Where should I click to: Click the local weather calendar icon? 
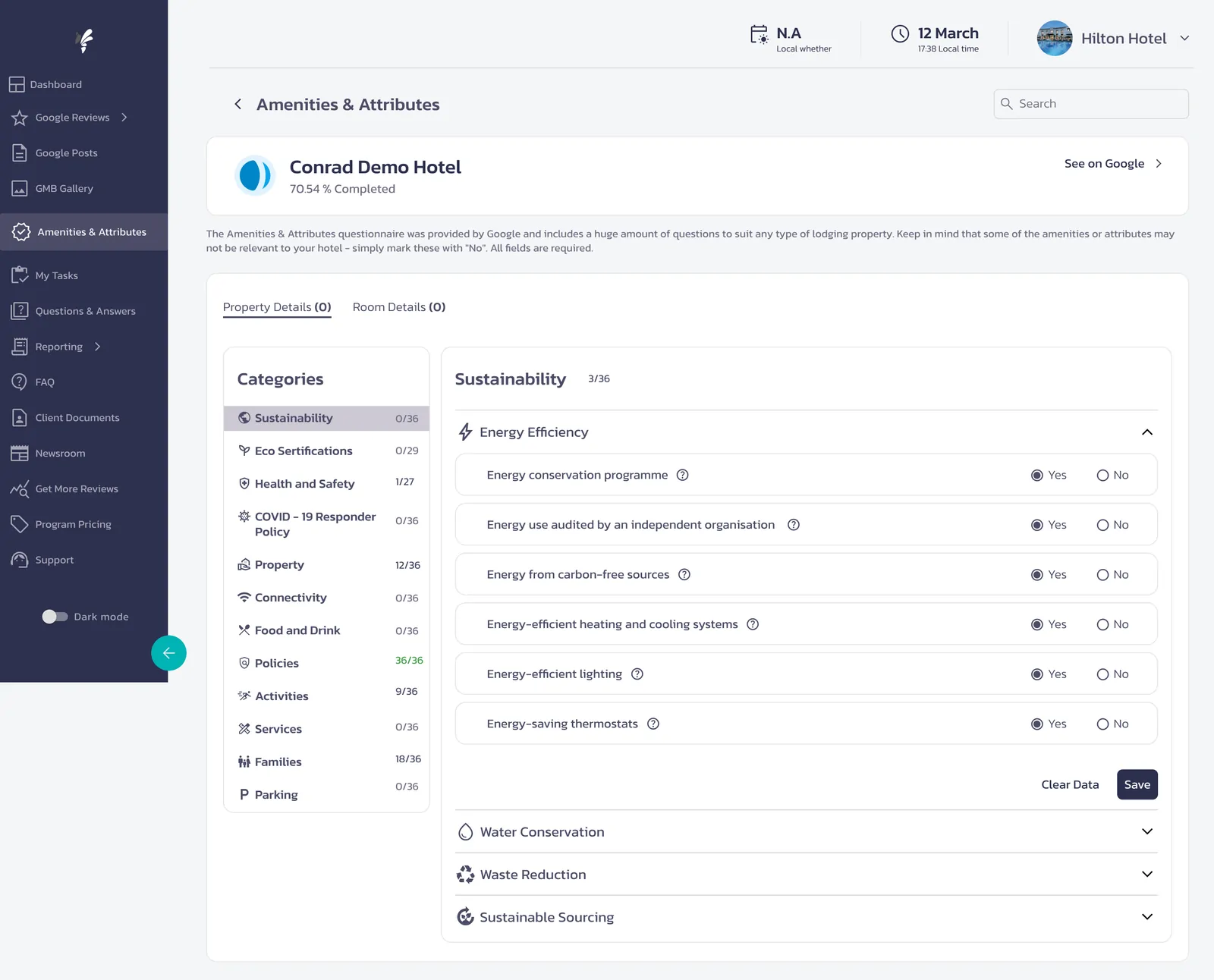760,34
